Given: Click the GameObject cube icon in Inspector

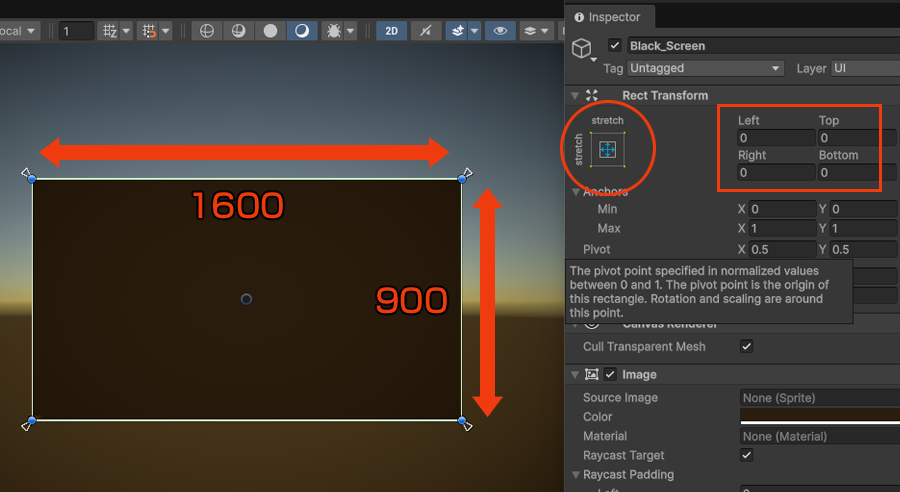Looking at the screenshot, I should click(x=581, y=48).
